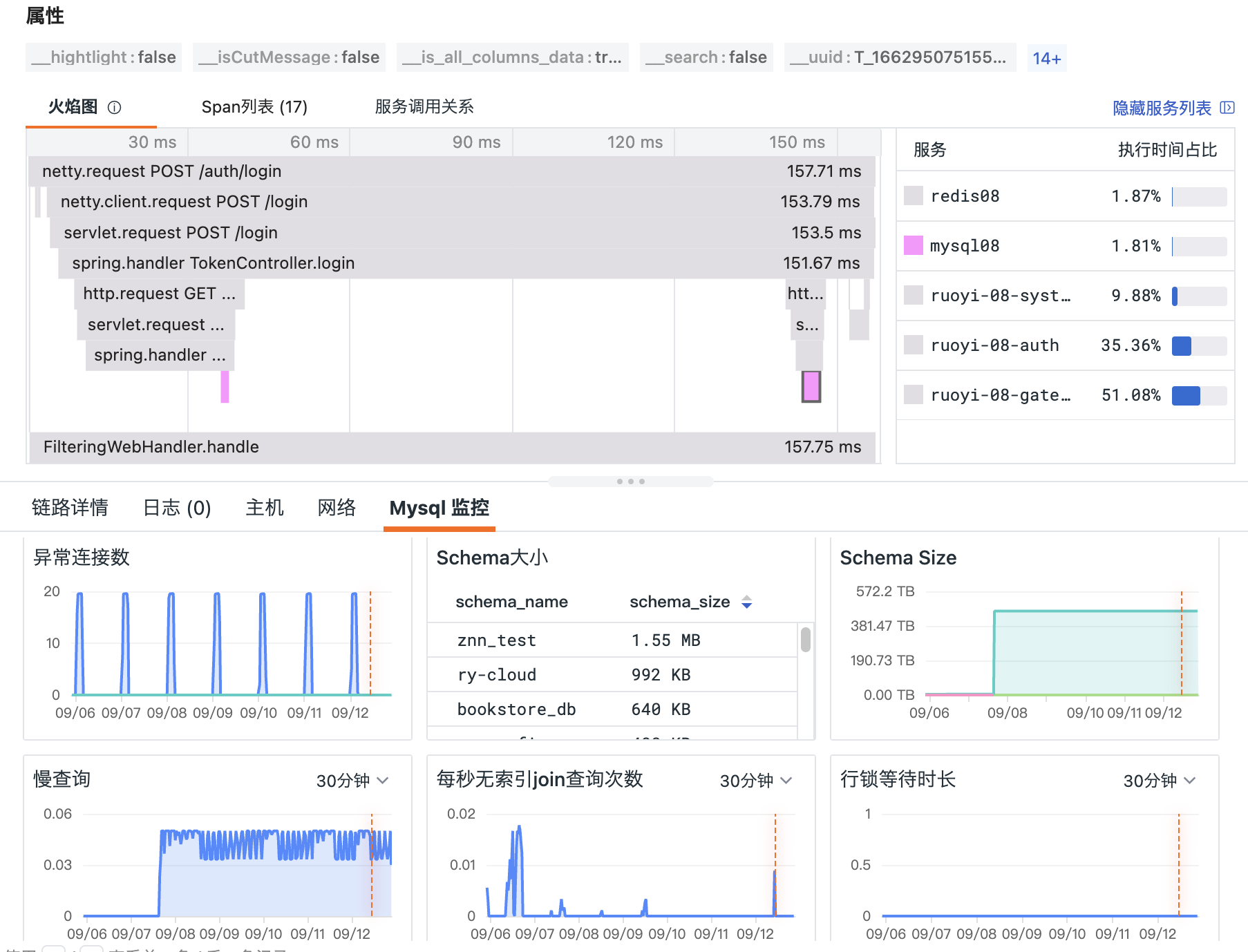Open the 主机 tab

[x=265, y=508]
